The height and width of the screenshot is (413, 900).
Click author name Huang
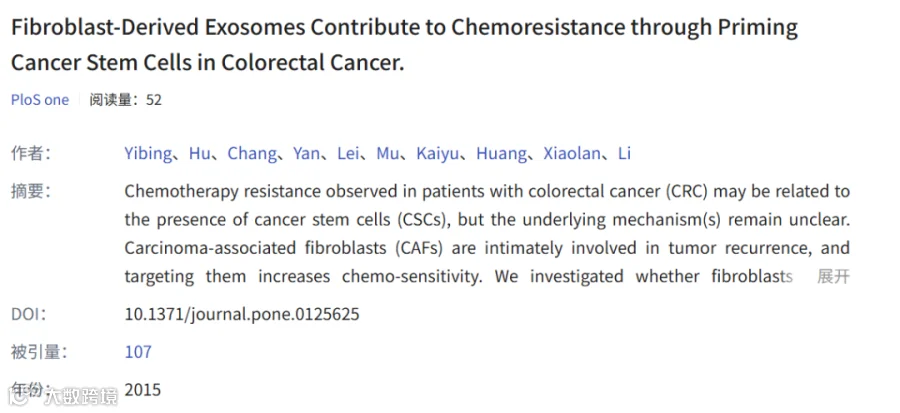coord(501,153)
